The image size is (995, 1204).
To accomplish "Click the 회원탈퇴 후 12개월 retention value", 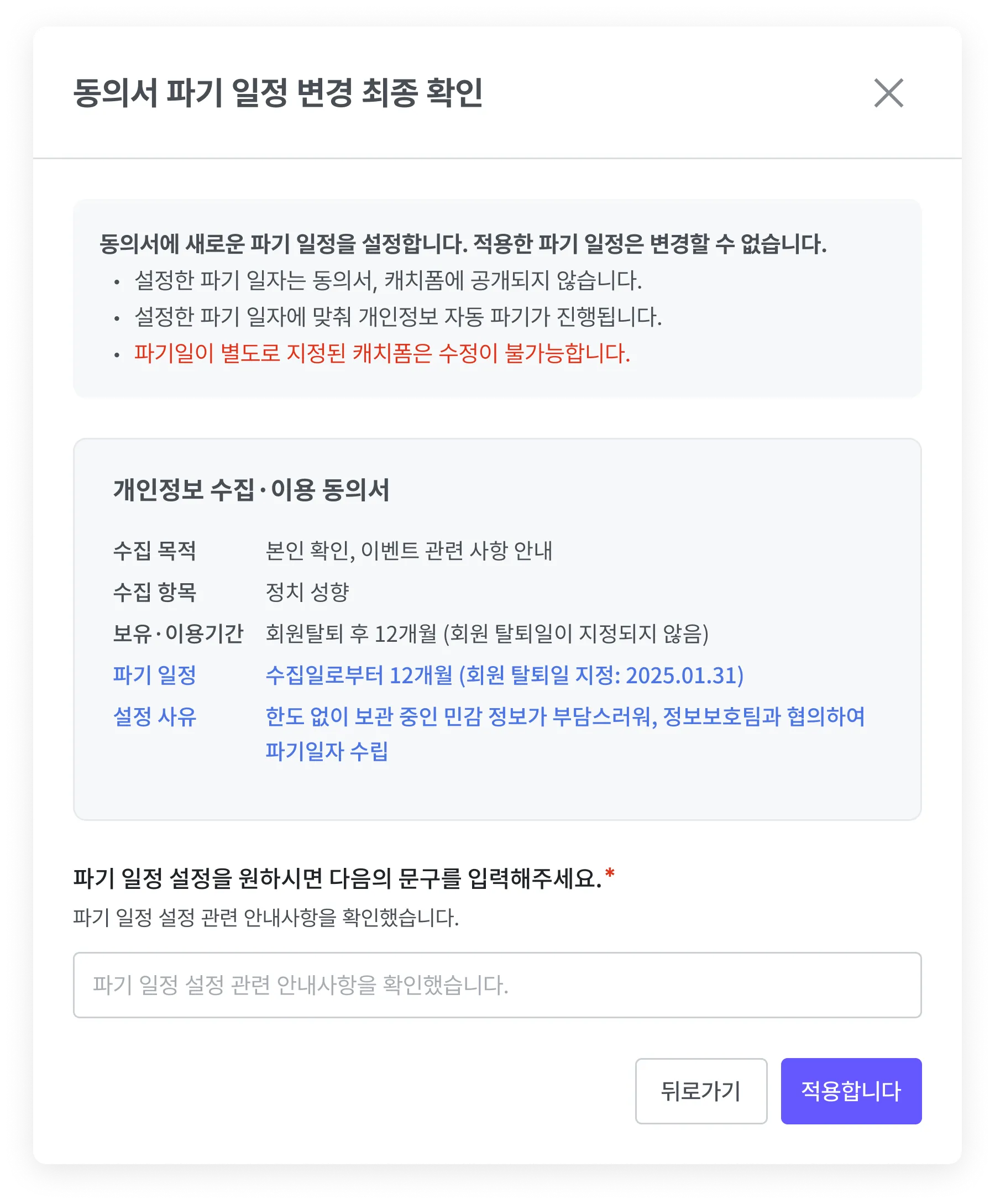I will click(x=487, y=634).
